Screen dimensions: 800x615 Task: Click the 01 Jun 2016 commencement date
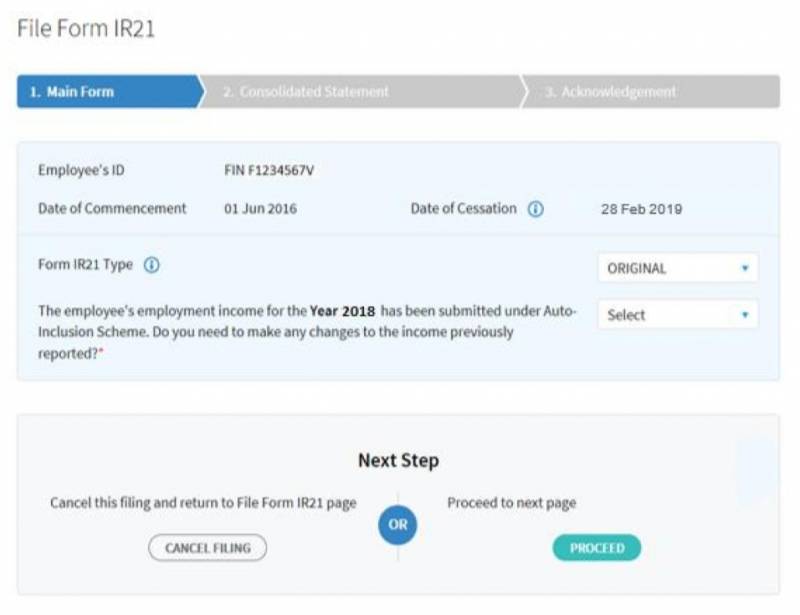click(x=260, y=209)
